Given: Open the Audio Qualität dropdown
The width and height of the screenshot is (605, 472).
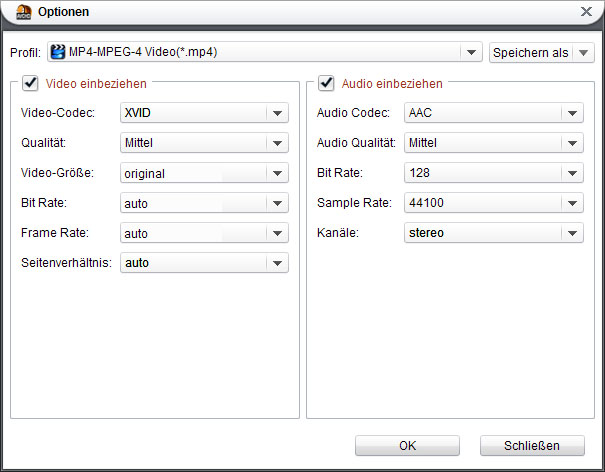Looking at the screenshot, I should click(493, 143).
